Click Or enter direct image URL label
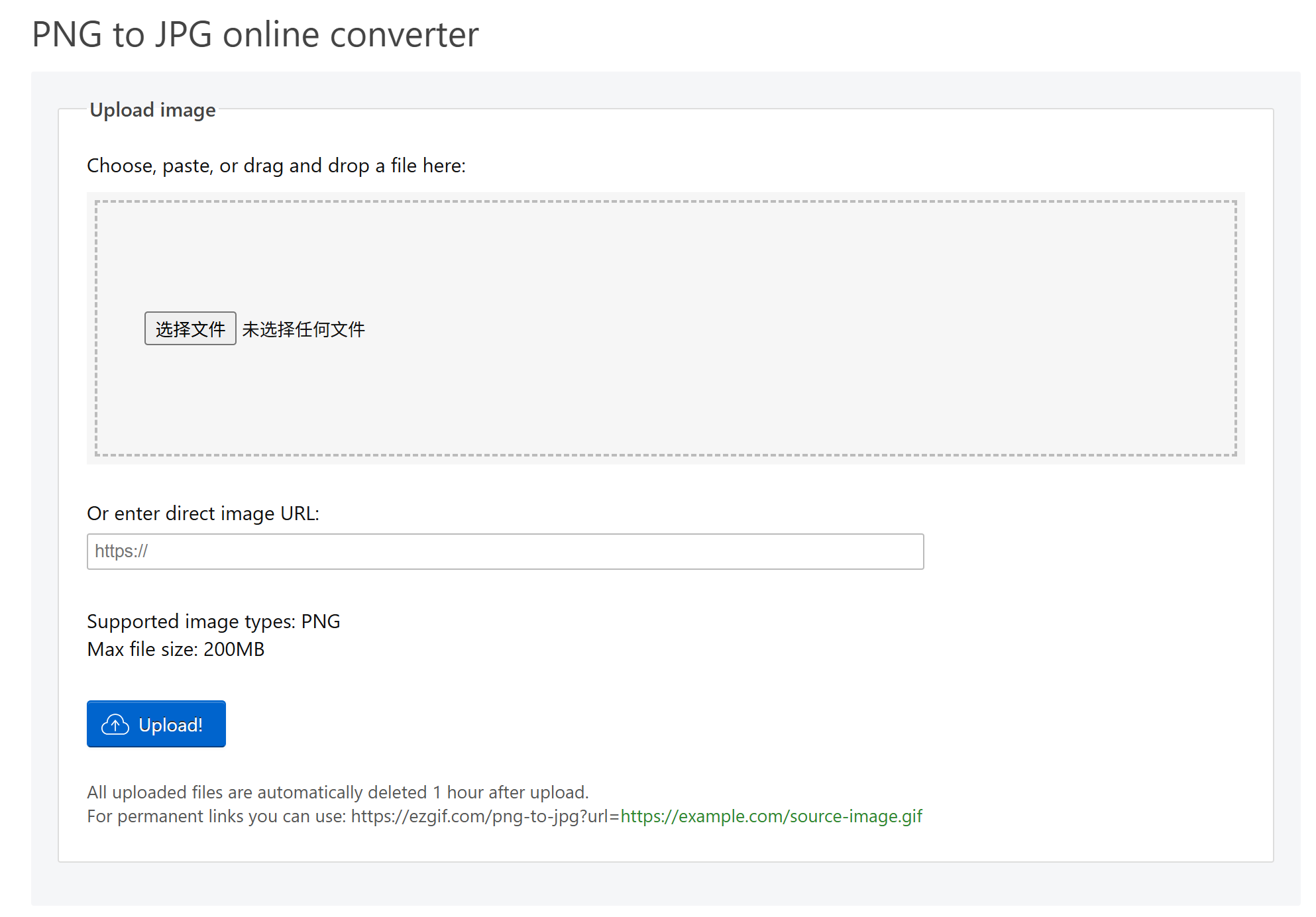 (203, 513)
